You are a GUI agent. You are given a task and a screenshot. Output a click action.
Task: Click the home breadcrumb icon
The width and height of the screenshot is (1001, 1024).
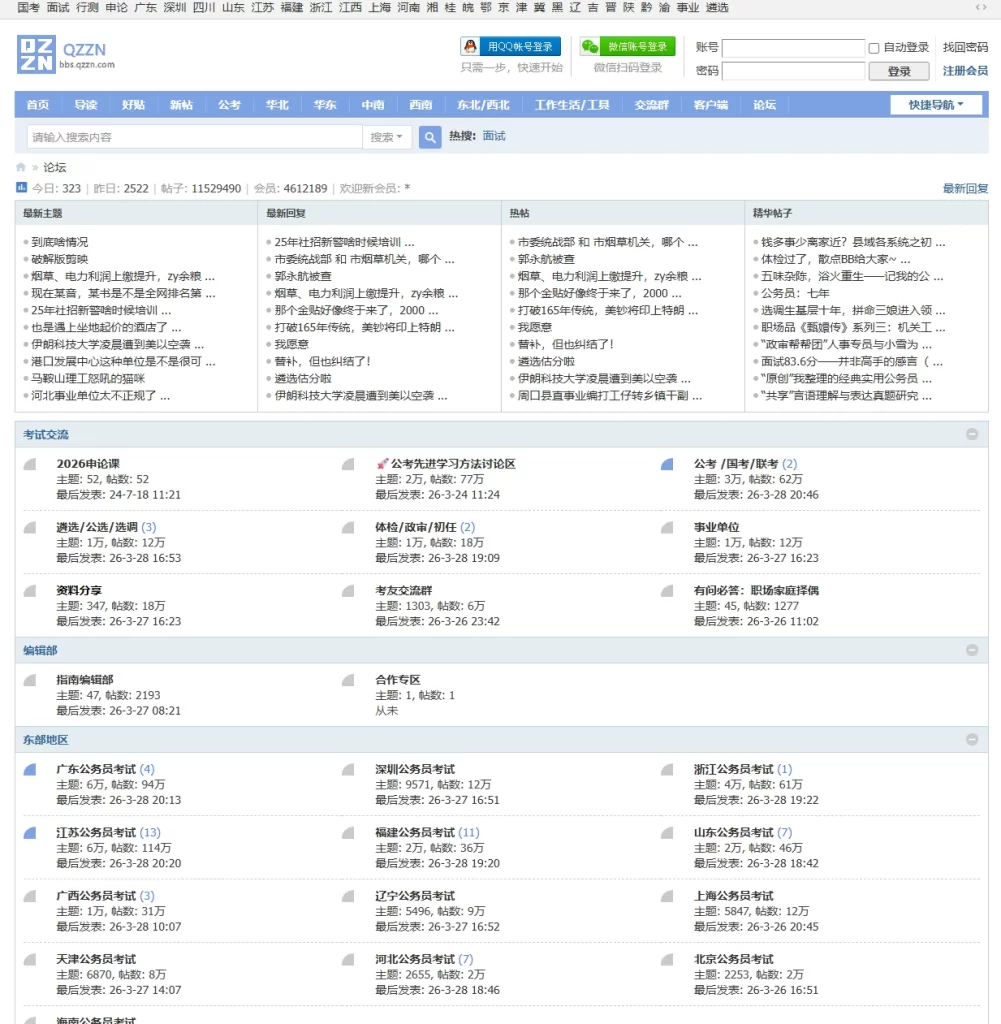(x=20, y=168)
